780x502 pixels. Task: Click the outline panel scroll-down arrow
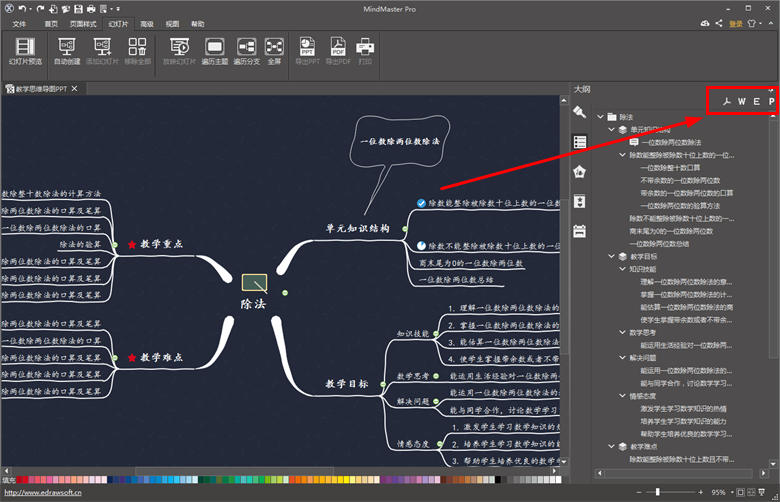click(773, 464)
